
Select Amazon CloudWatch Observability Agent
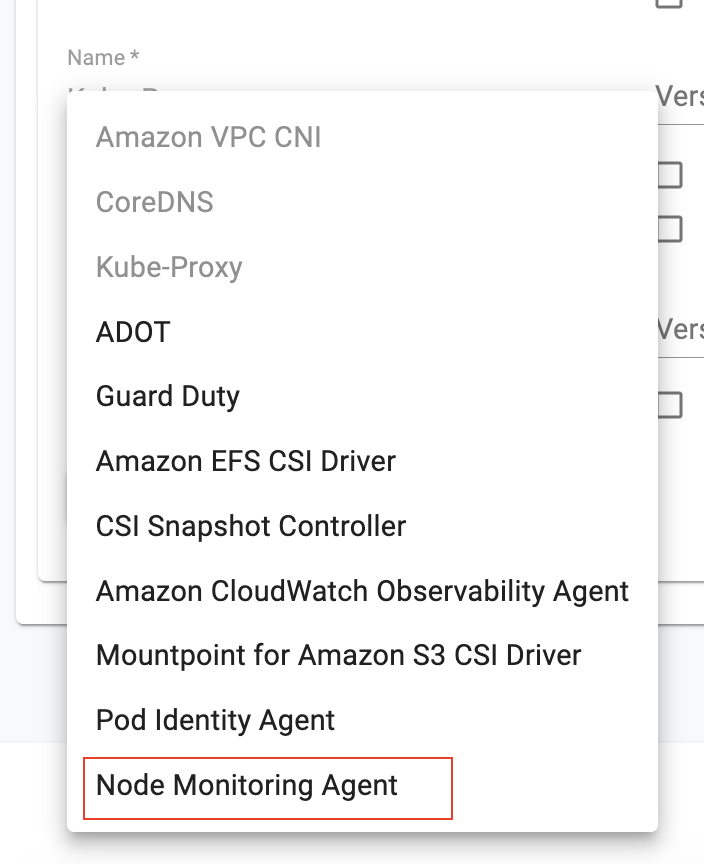[362, 591]
